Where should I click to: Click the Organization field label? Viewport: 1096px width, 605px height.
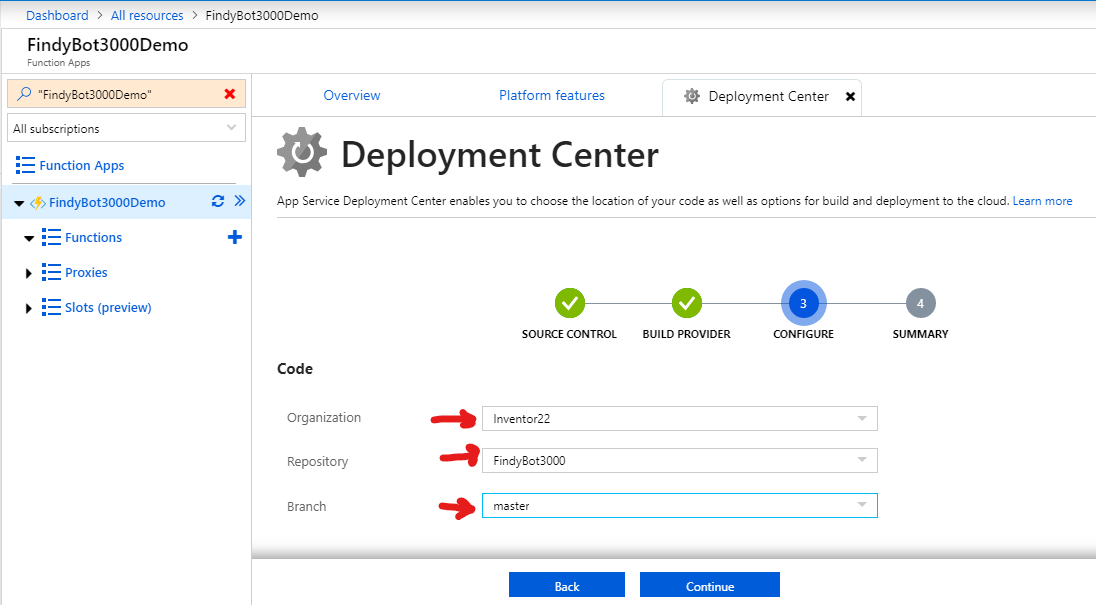(324, 418)
